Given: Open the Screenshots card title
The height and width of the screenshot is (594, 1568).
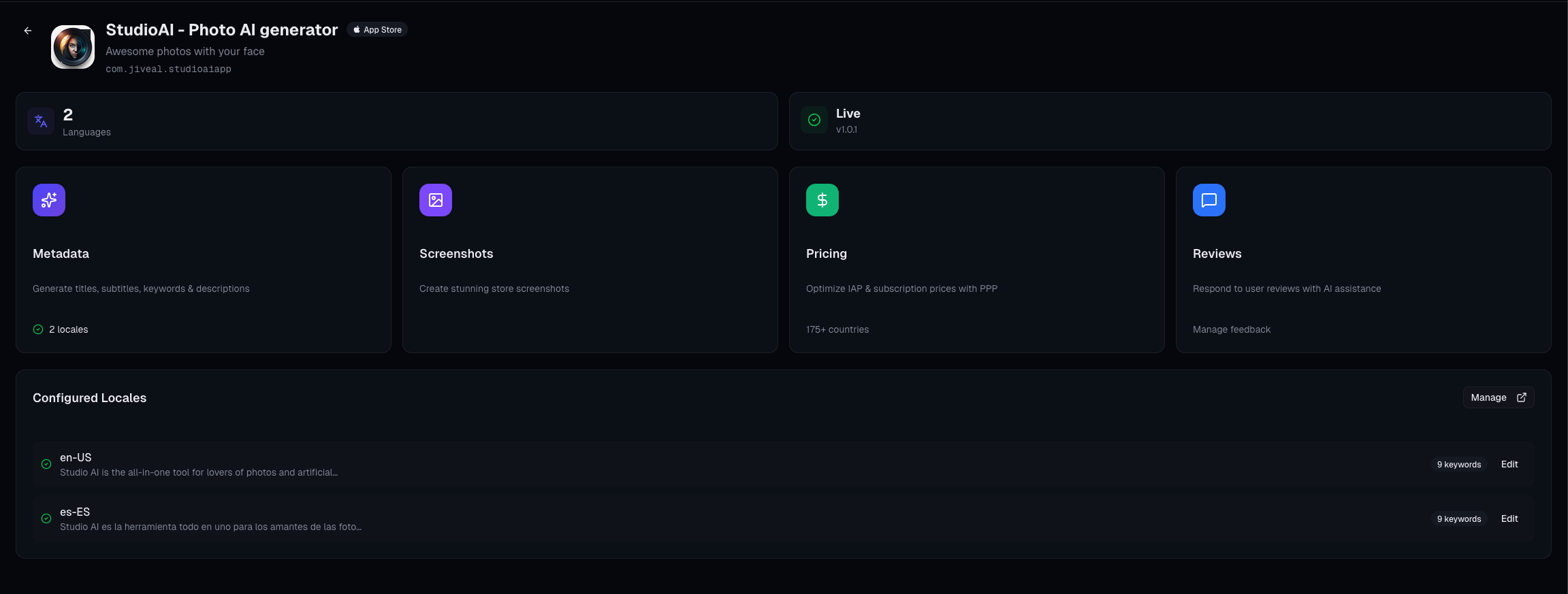Looking at the screenshot, I should click(x=456, y=254).
